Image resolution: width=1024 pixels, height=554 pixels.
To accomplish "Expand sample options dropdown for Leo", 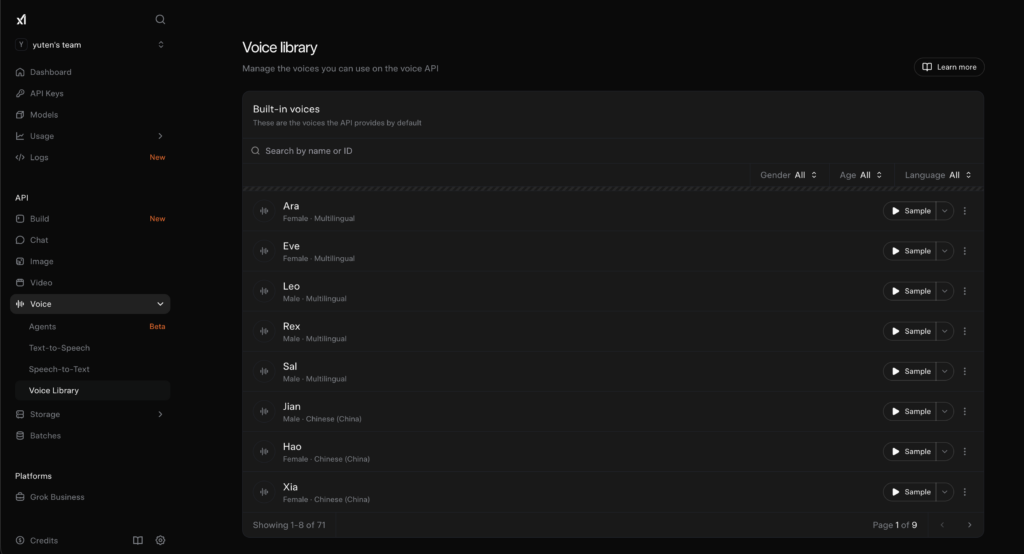I will point(944,291).
